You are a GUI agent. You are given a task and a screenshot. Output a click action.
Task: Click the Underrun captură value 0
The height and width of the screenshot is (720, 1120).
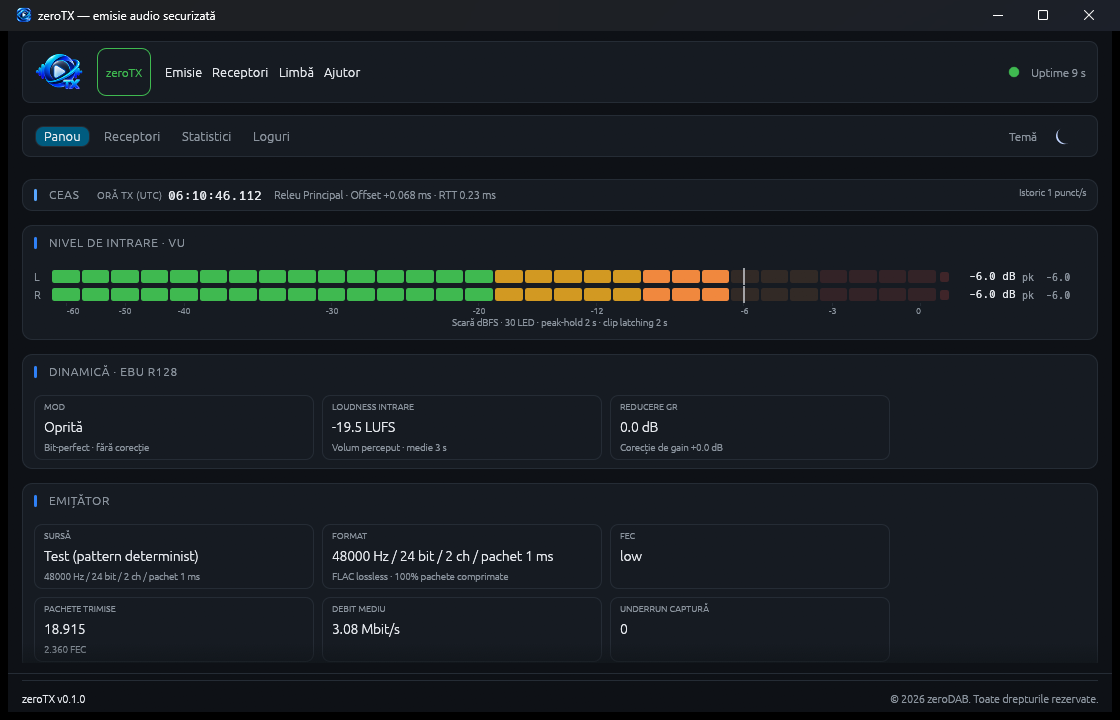click(x=624, y=629)
